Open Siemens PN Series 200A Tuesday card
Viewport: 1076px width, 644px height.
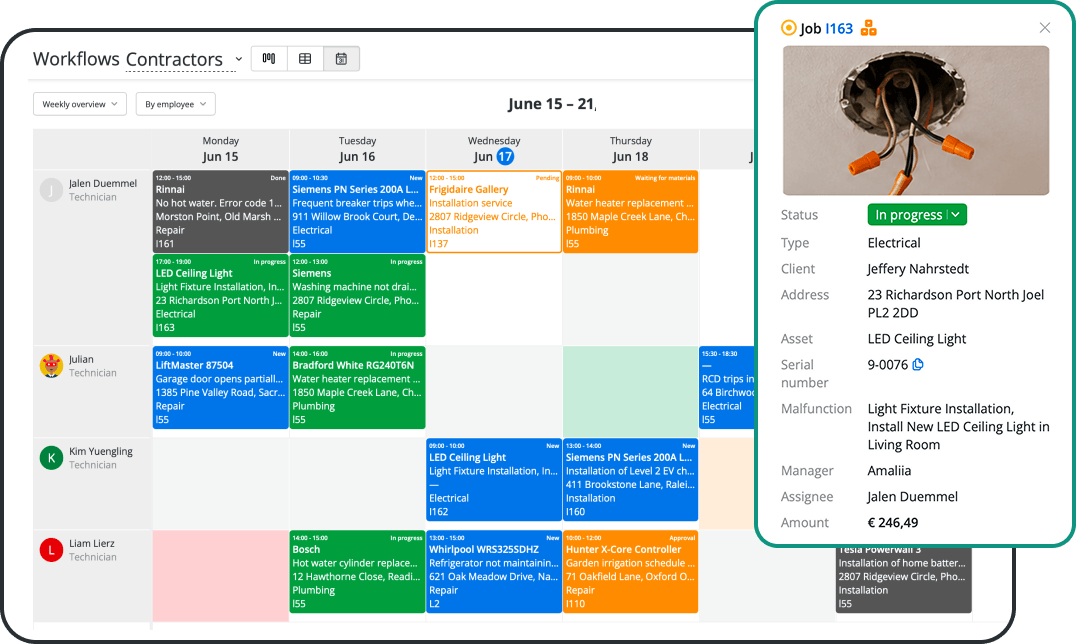(357, 211)
